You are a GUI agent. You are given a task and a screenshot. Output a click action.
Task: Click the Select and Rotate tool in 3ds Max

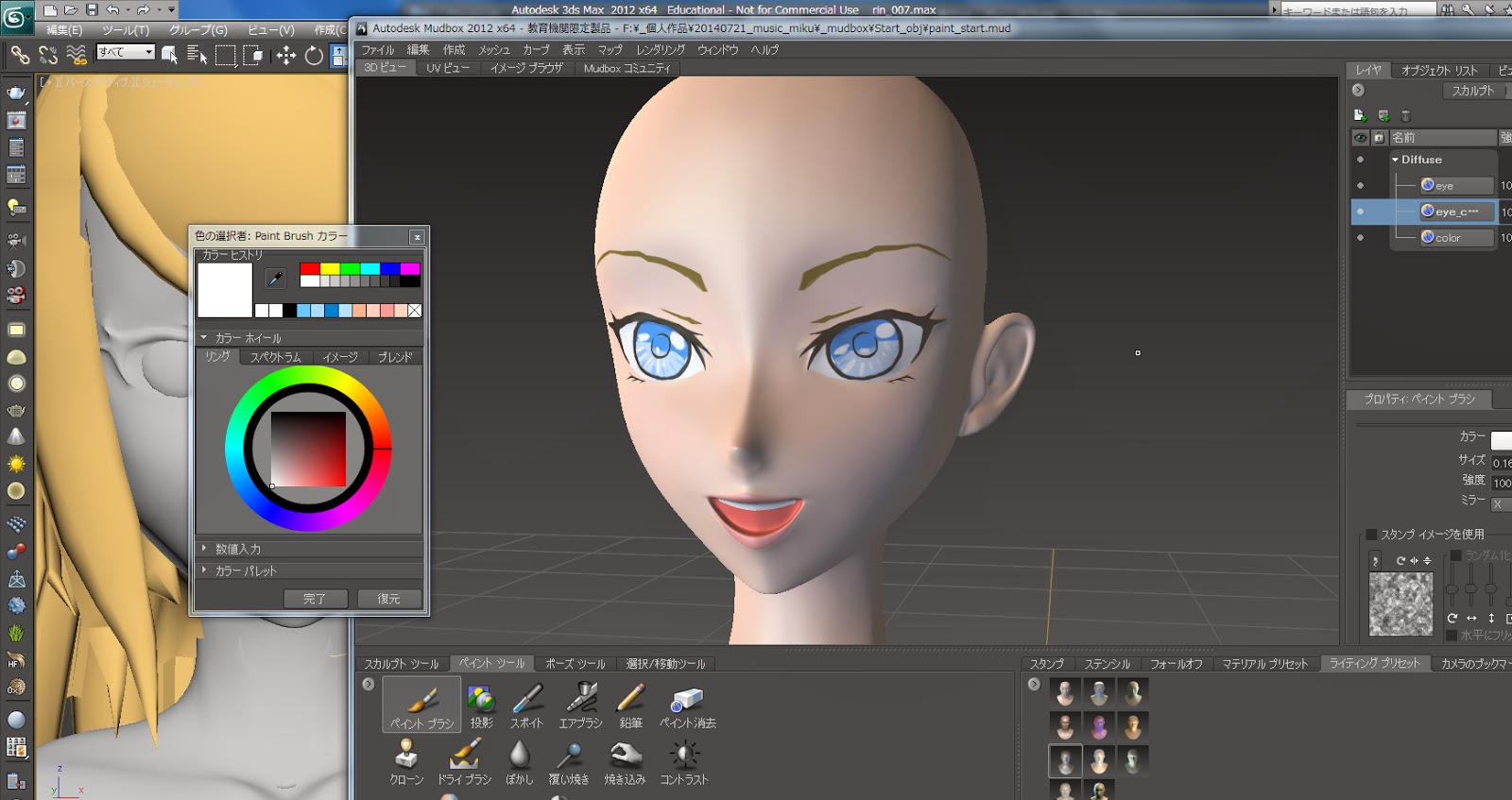click(x=314, y=56)
